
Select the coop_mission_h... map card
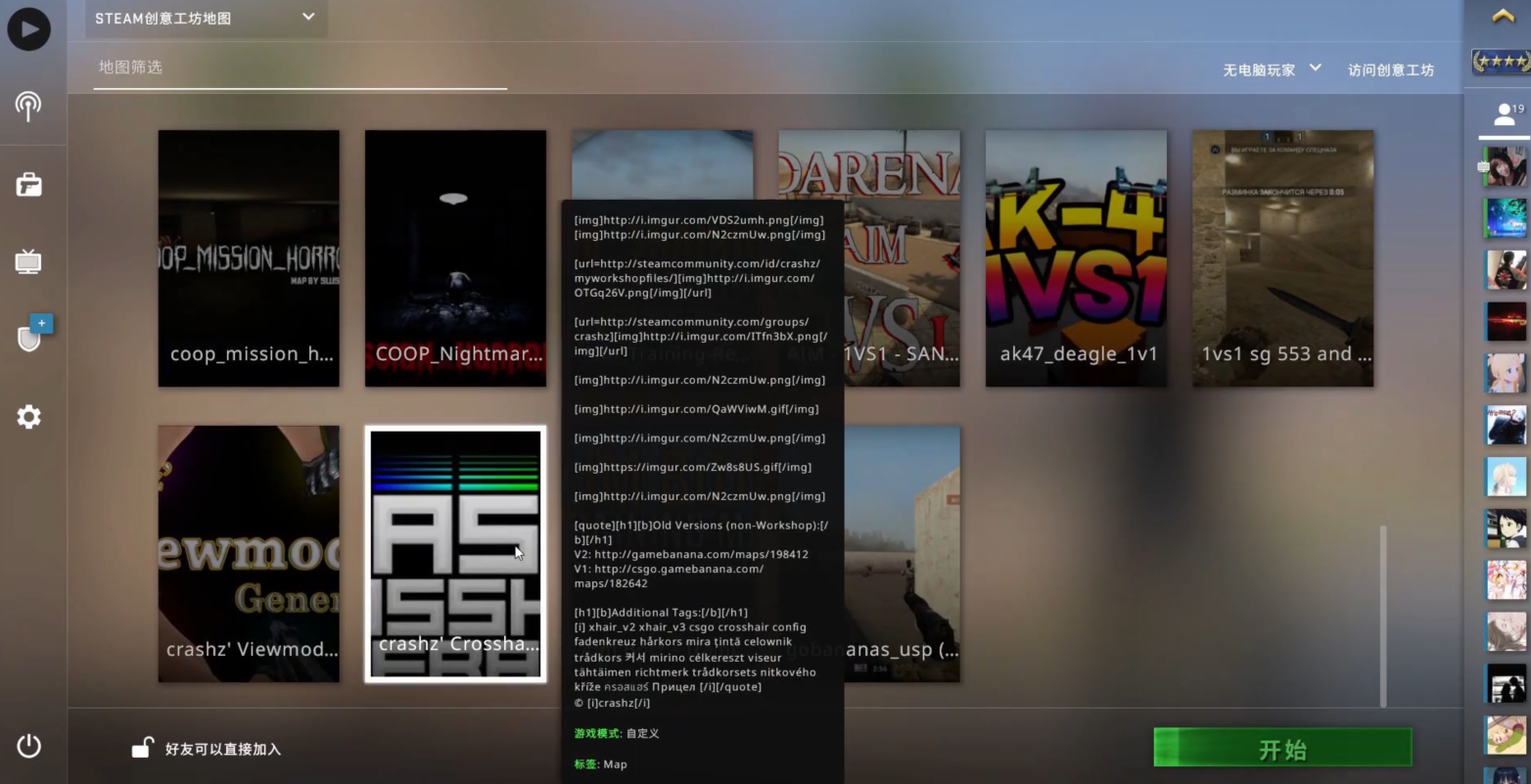click(249, 258)
